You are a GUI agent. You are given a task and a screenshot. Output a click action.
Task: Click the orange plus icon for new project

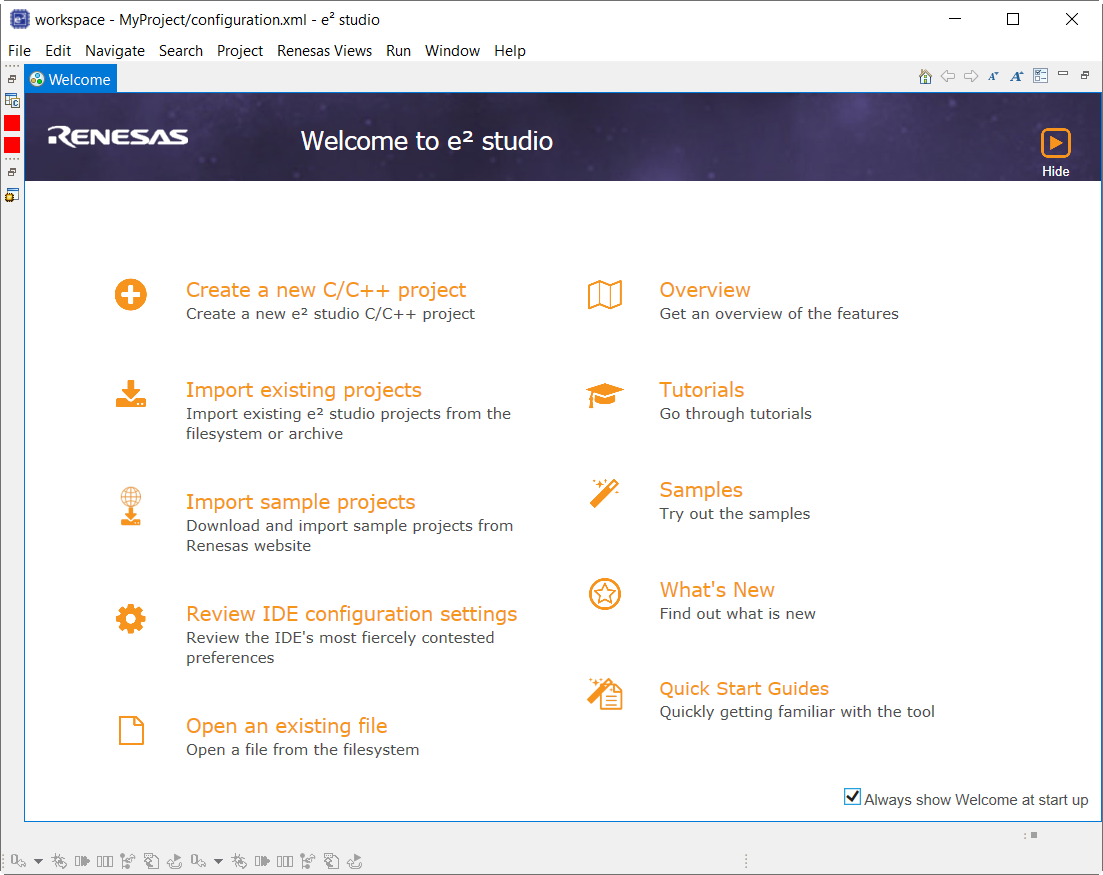coord(131,294)
